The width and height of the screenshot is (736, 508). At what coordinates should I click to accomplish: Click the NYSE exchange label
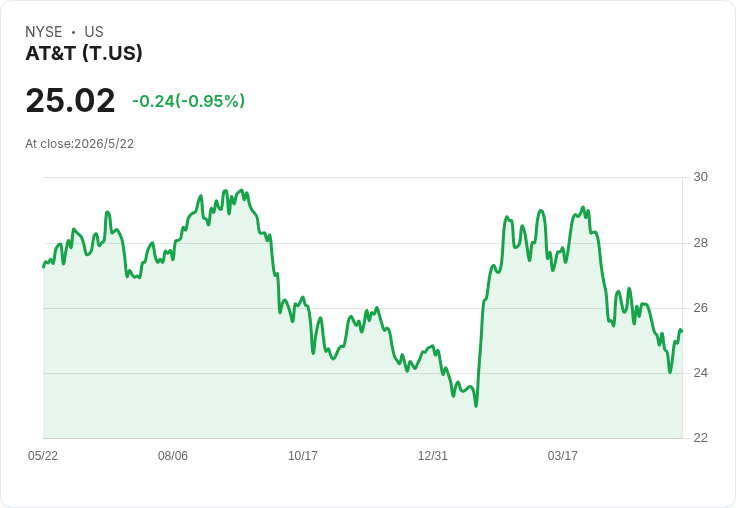click(x=44, y=32)
